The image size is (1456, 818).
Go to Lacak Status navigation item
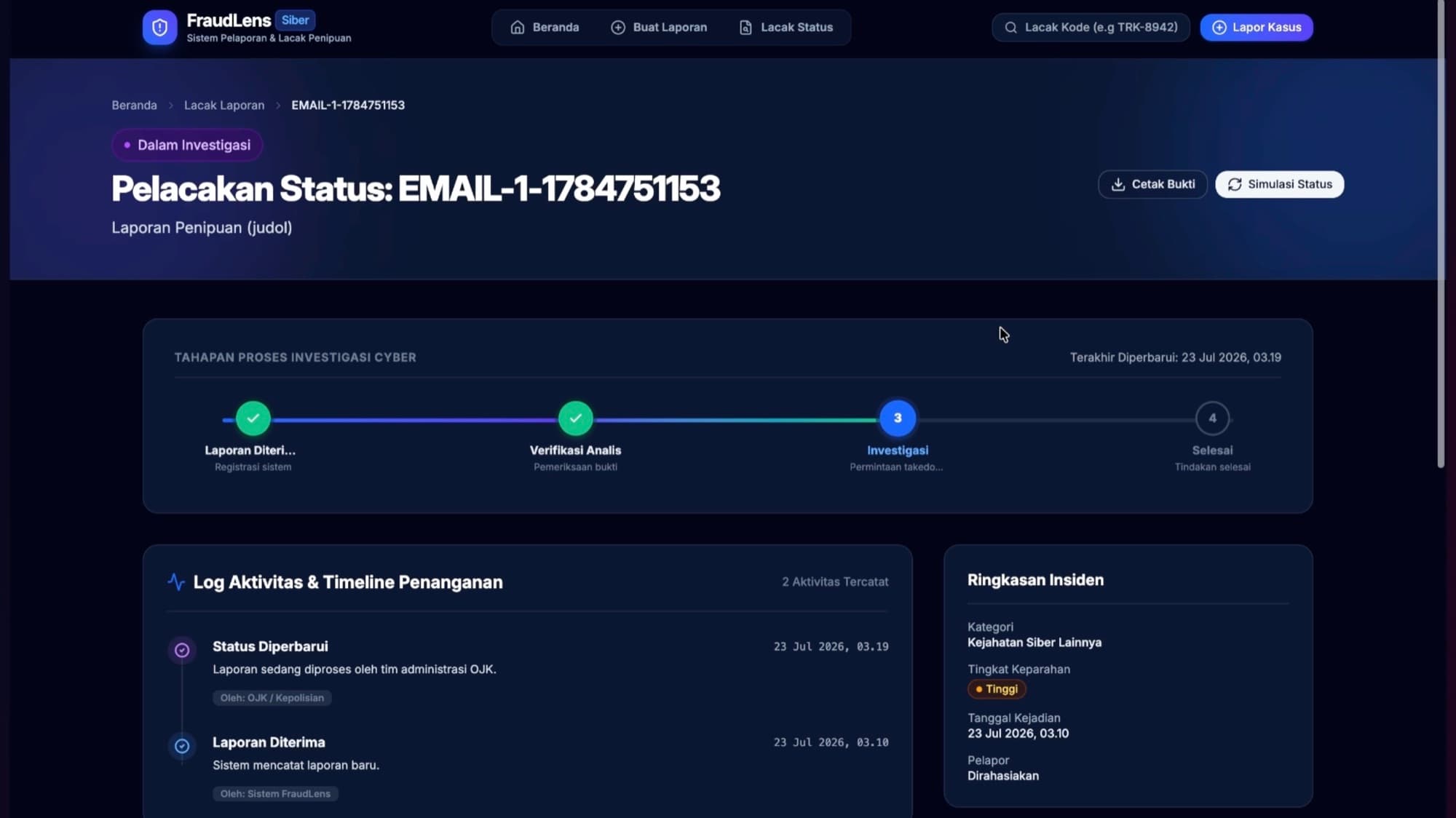coord(786,28)
